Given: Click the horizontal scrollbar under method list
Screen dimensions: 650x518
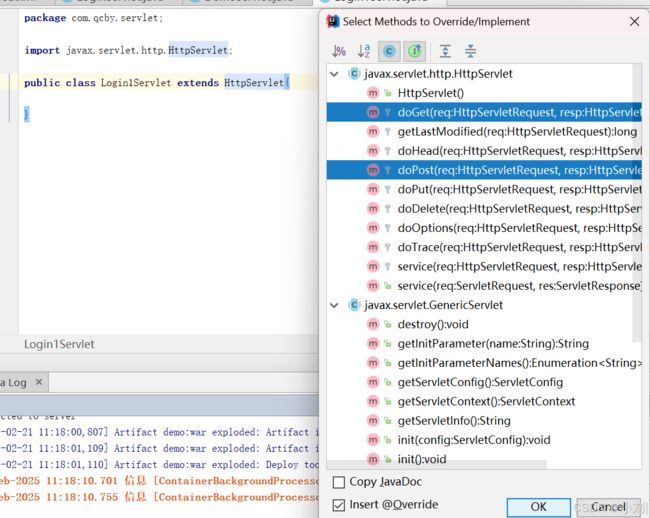Looking at the screenshot, I should (437, 465).
